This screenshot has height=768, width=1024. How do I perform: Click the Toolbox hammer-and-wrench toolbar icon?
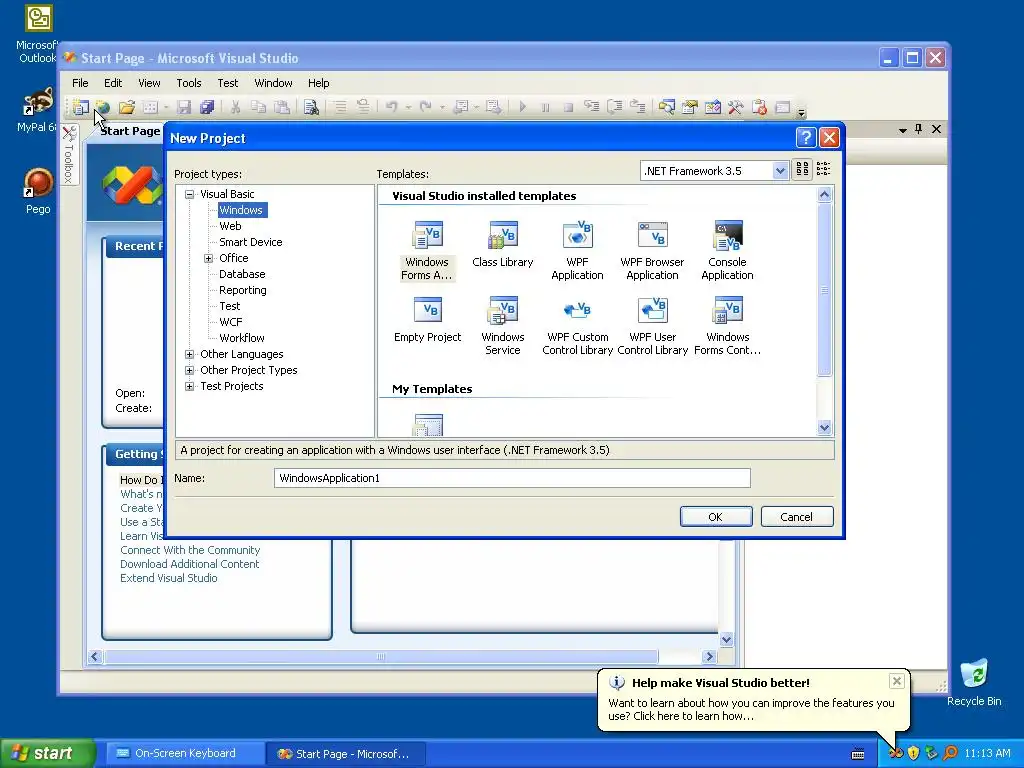point(735,107)
